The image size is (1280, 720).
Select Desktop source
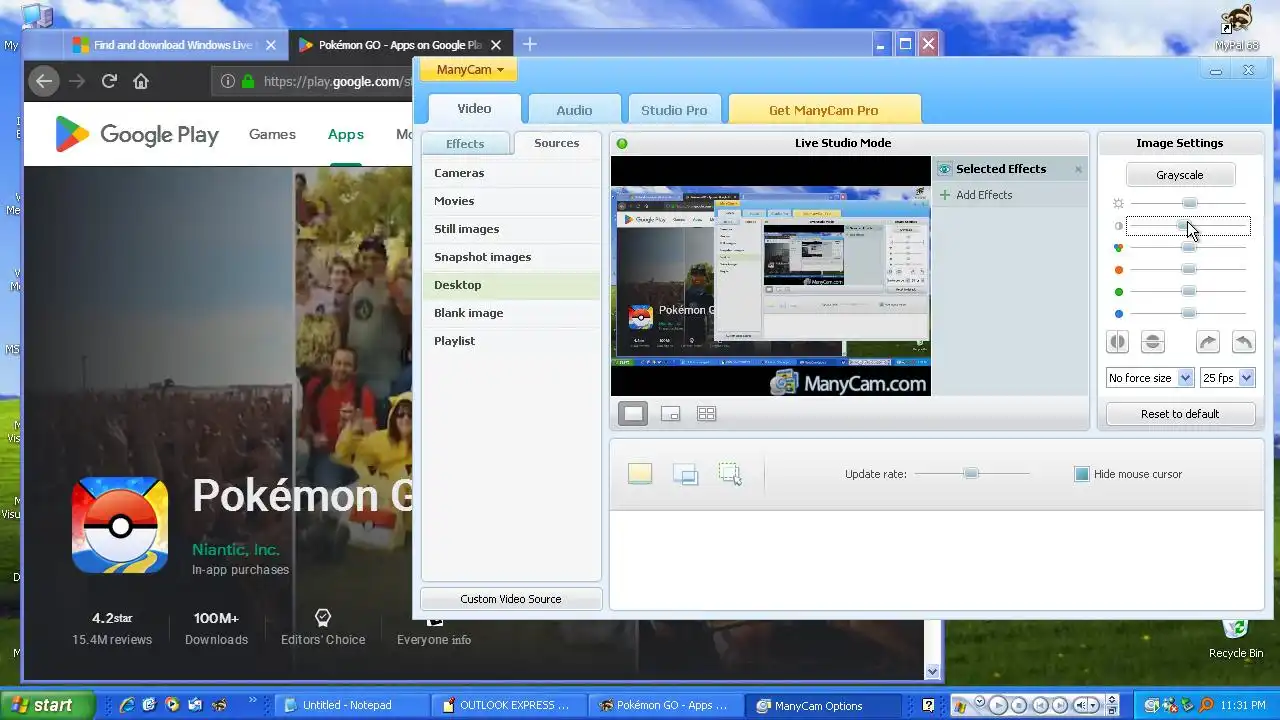(x=511, y=285)
